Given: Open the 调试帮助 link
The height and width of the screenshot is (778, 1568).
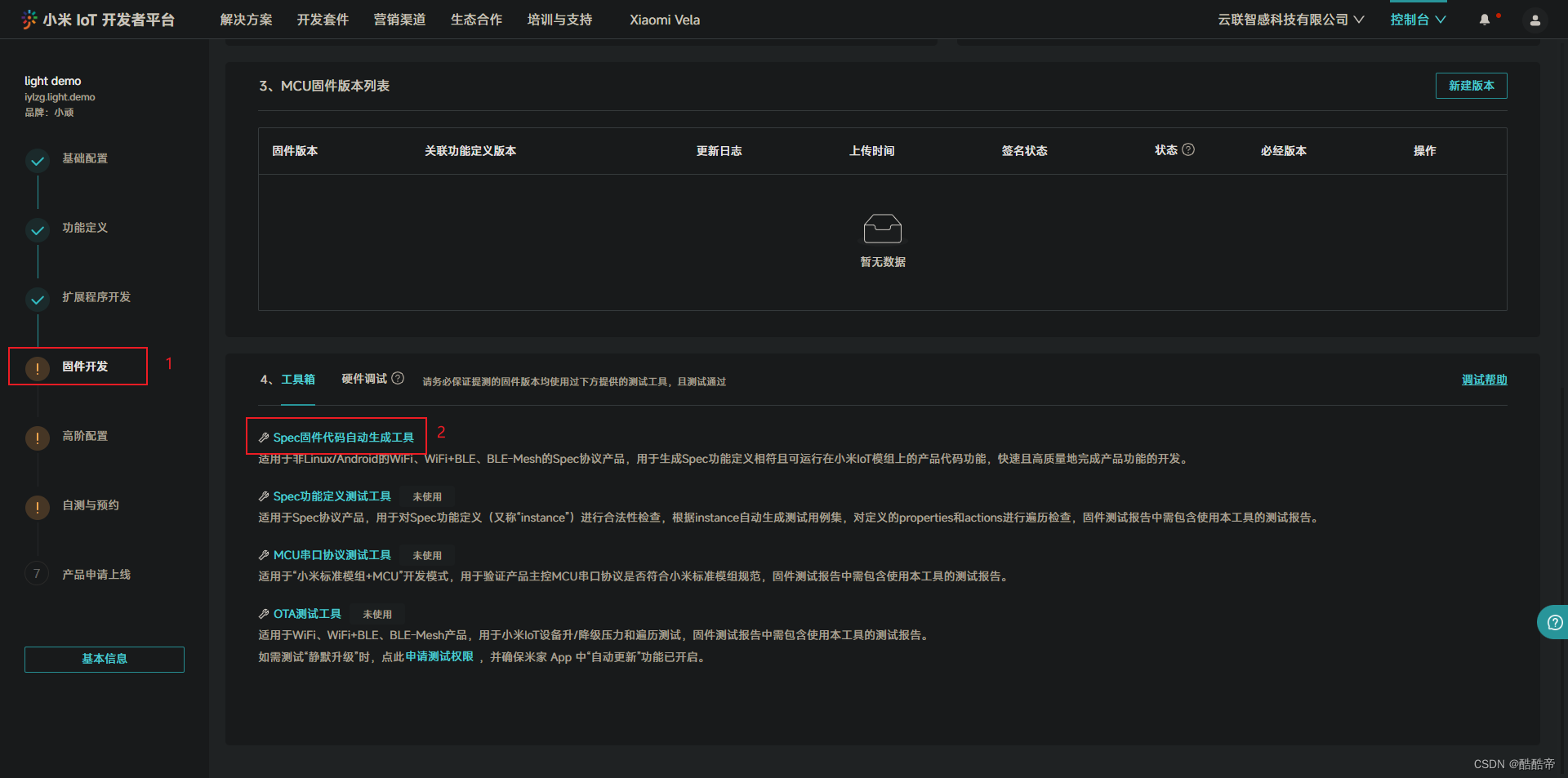Looking at the screenshot, I should pyautogui.click(x=1485, y=380).
